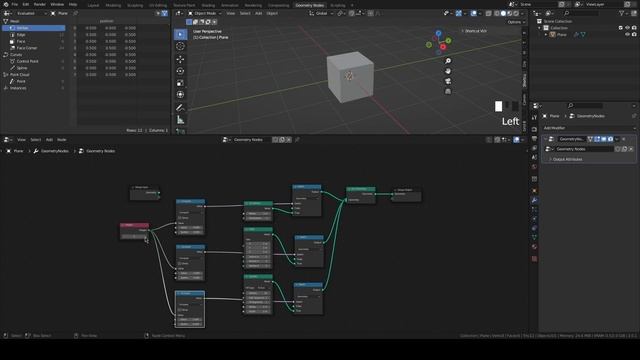This screenshot has height=360, width=640.
Task: Open the Modifiers wrench properties tab
Action: click(x=534, y=200)
